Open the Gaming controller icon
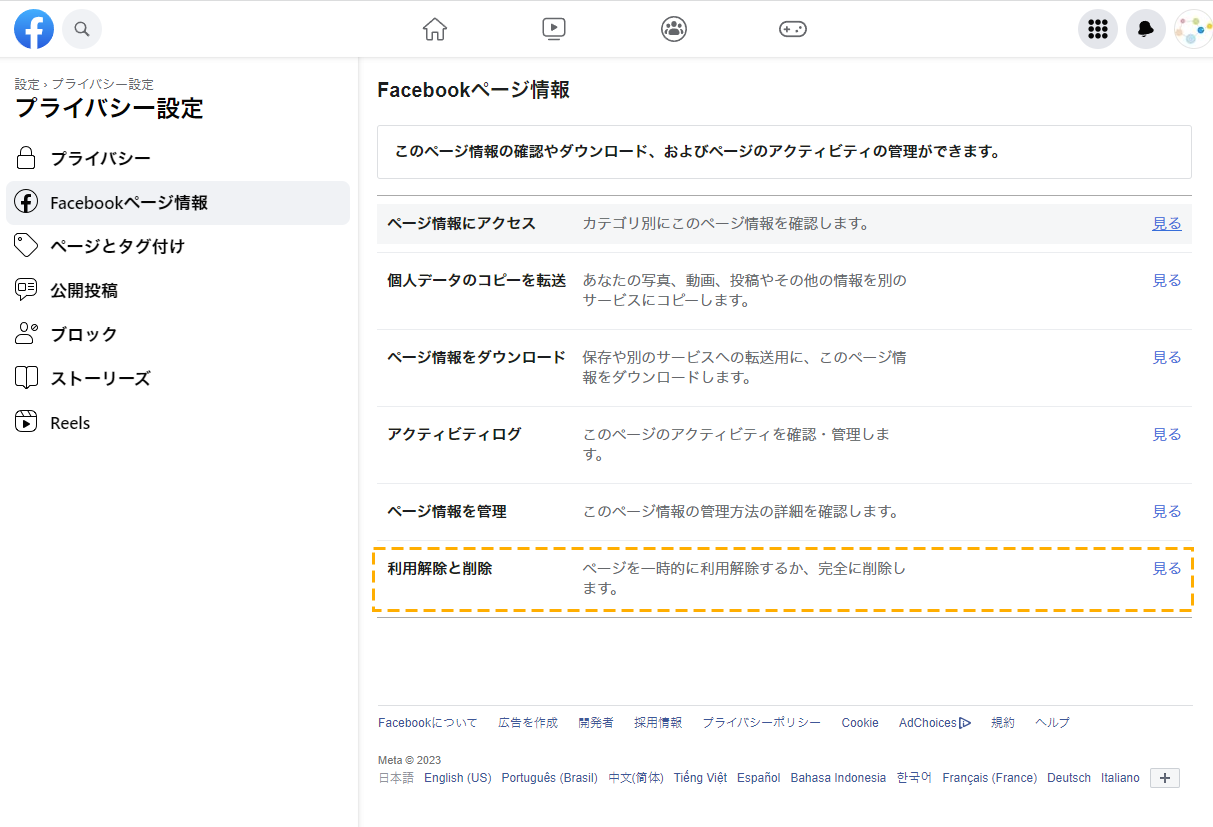Screen dimensions: 1213x827 (x=793, y=29)
